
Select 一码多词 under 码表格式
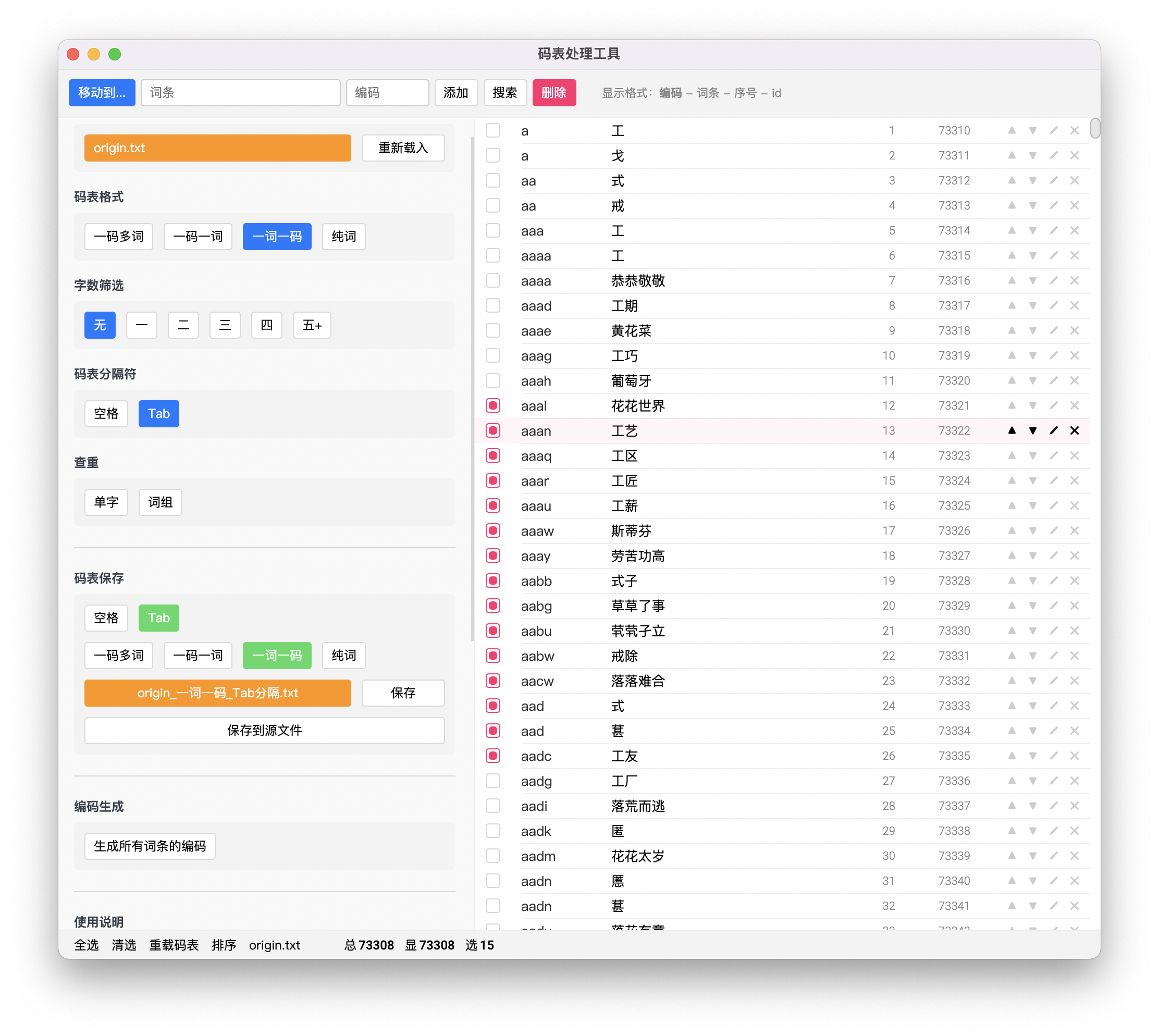[119, 236]
